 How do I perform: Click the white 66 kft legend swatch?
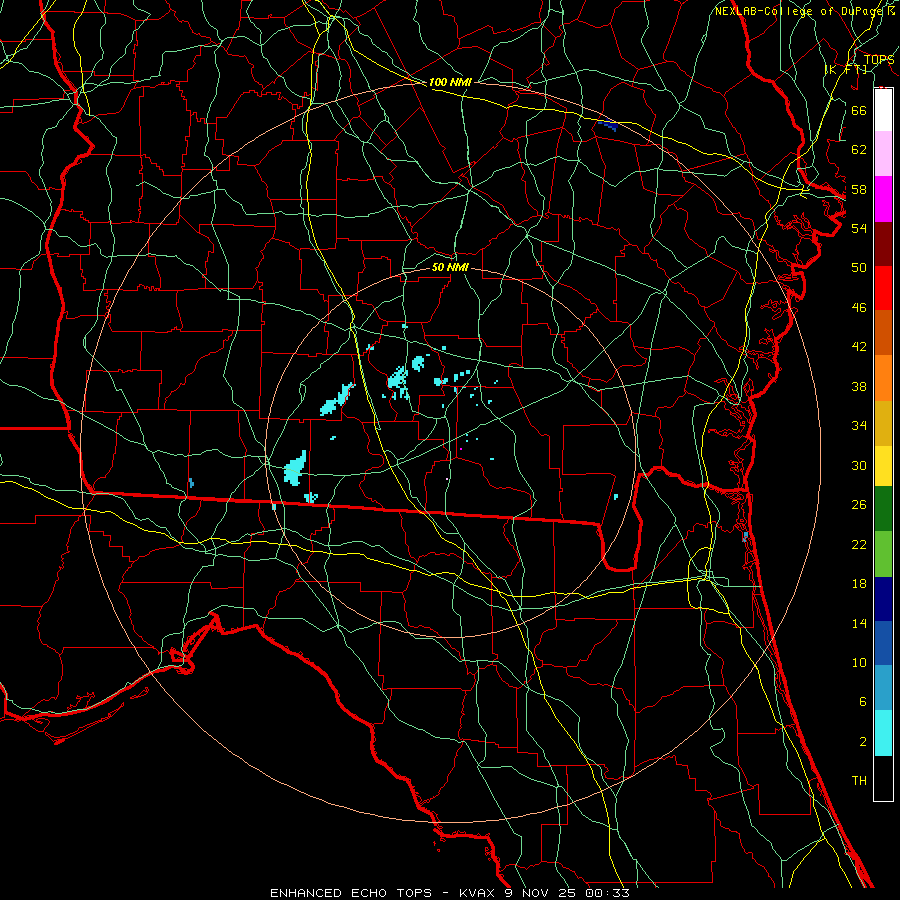point(883,110)
